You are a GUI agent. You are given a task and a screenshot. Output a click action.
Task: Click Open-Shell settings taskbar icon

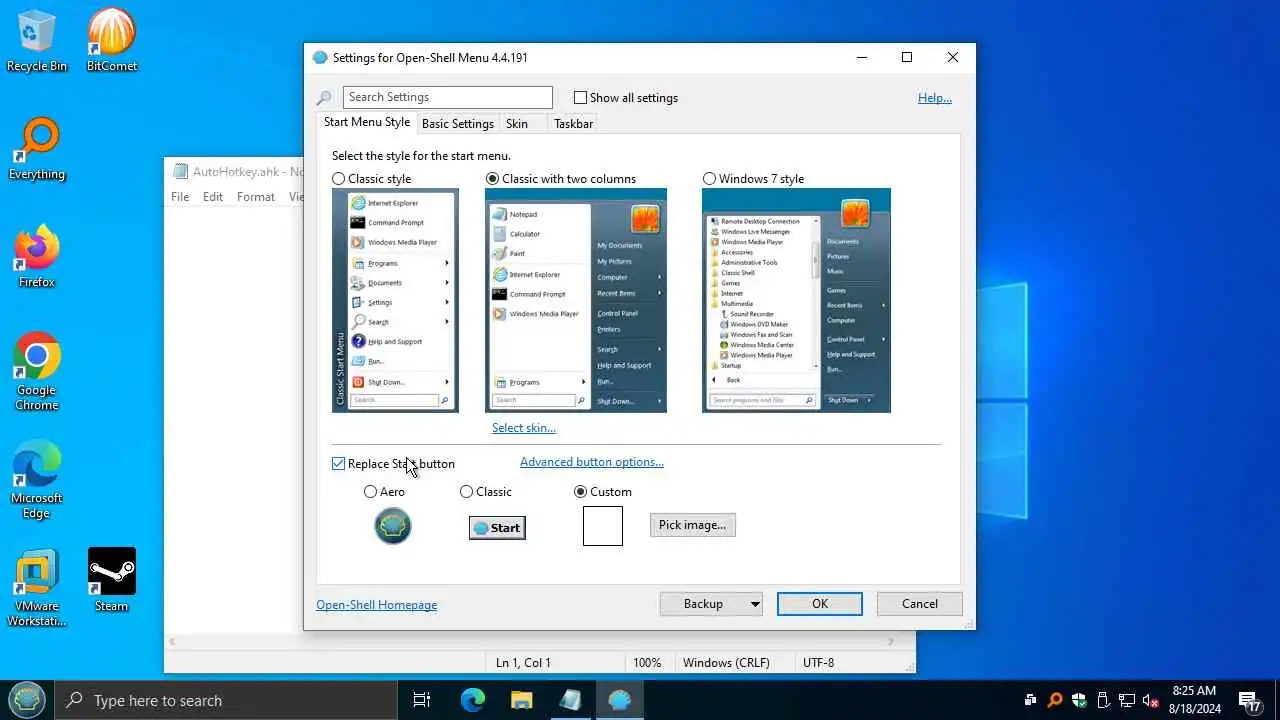click(620, 700)
